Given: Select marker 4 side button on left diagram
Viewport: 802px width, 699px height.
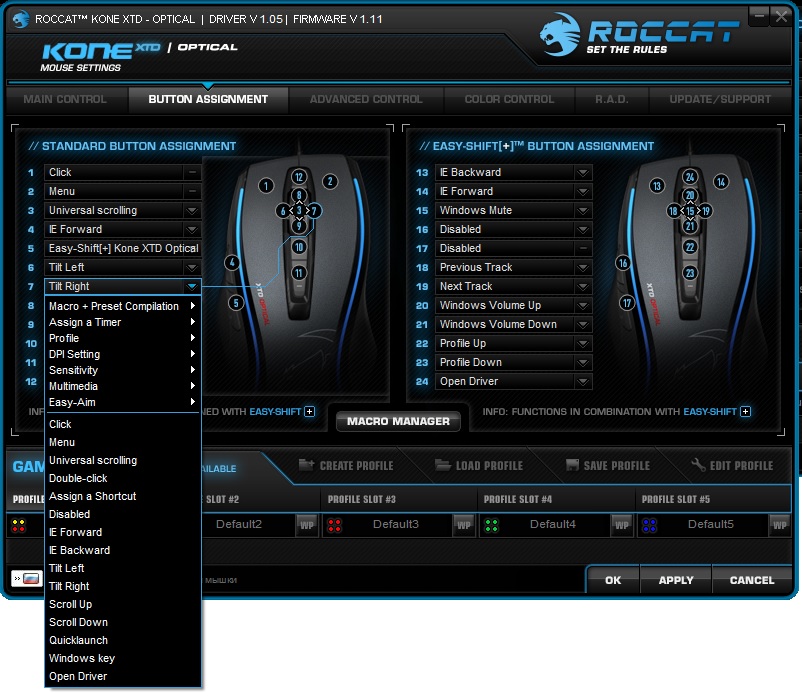Looking at the screenshot, I should [x=232, y=263].
